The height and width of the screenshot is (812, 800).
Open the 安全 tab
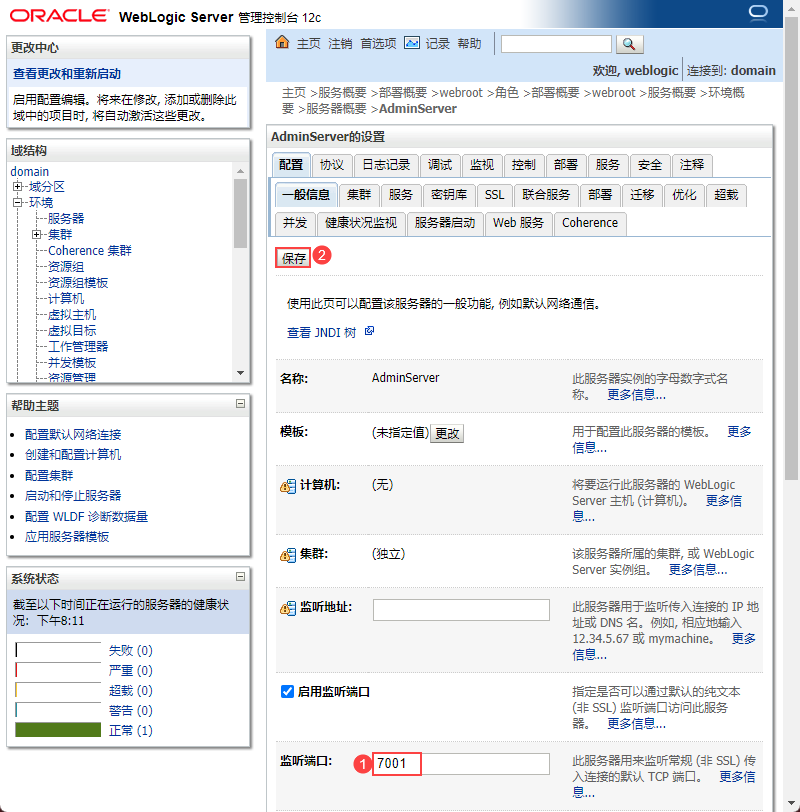click(x=650, y=165)
